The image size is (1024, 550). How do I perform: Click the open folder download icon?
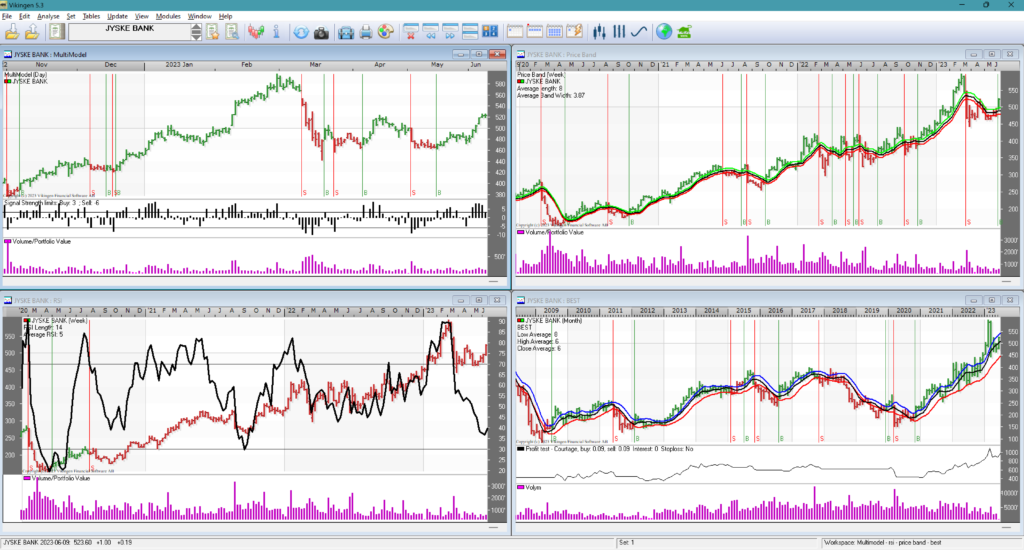12,31
